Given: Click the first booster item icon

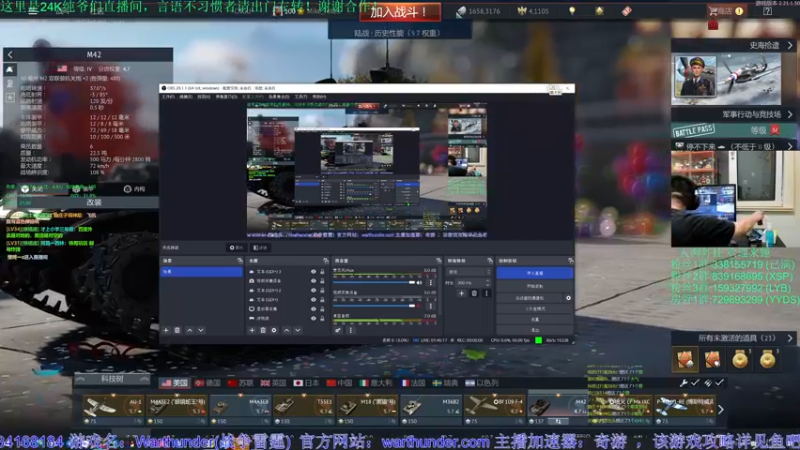Looking at the screenshot, I should [685, 359].
